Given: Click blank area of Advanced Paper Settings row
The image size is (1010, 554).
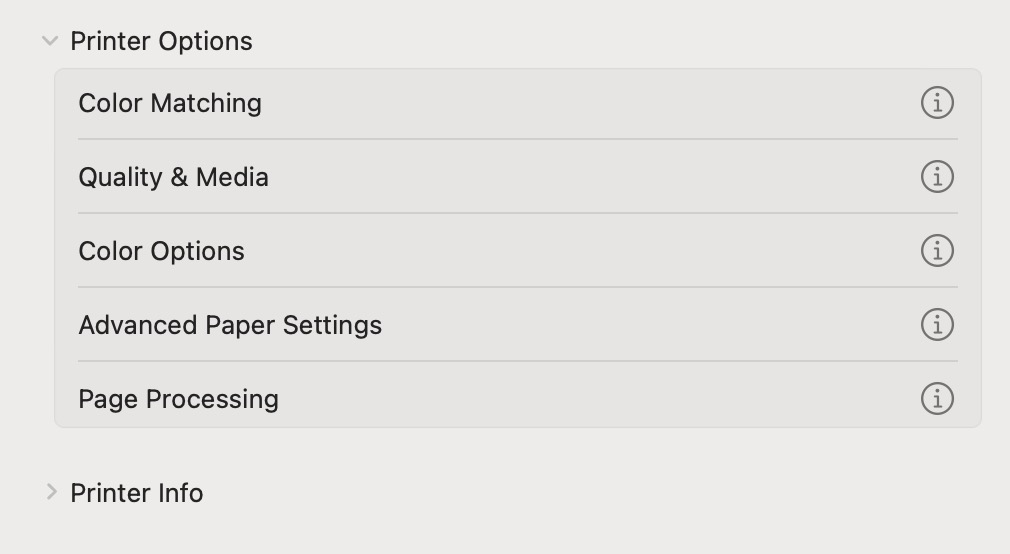Looking at the screenshot, I should [x=640, y=325].
